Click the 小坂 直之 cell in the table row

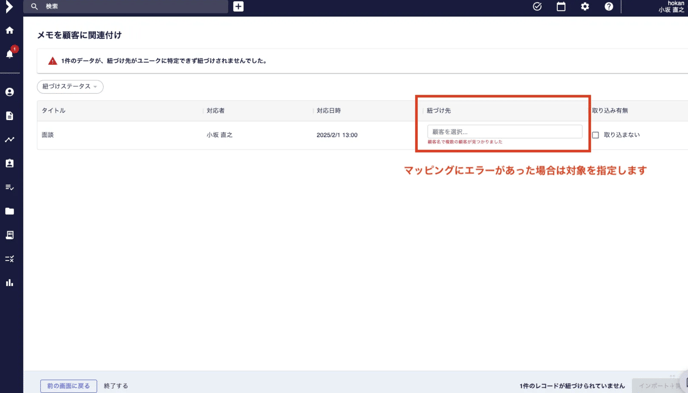(219, 135)
